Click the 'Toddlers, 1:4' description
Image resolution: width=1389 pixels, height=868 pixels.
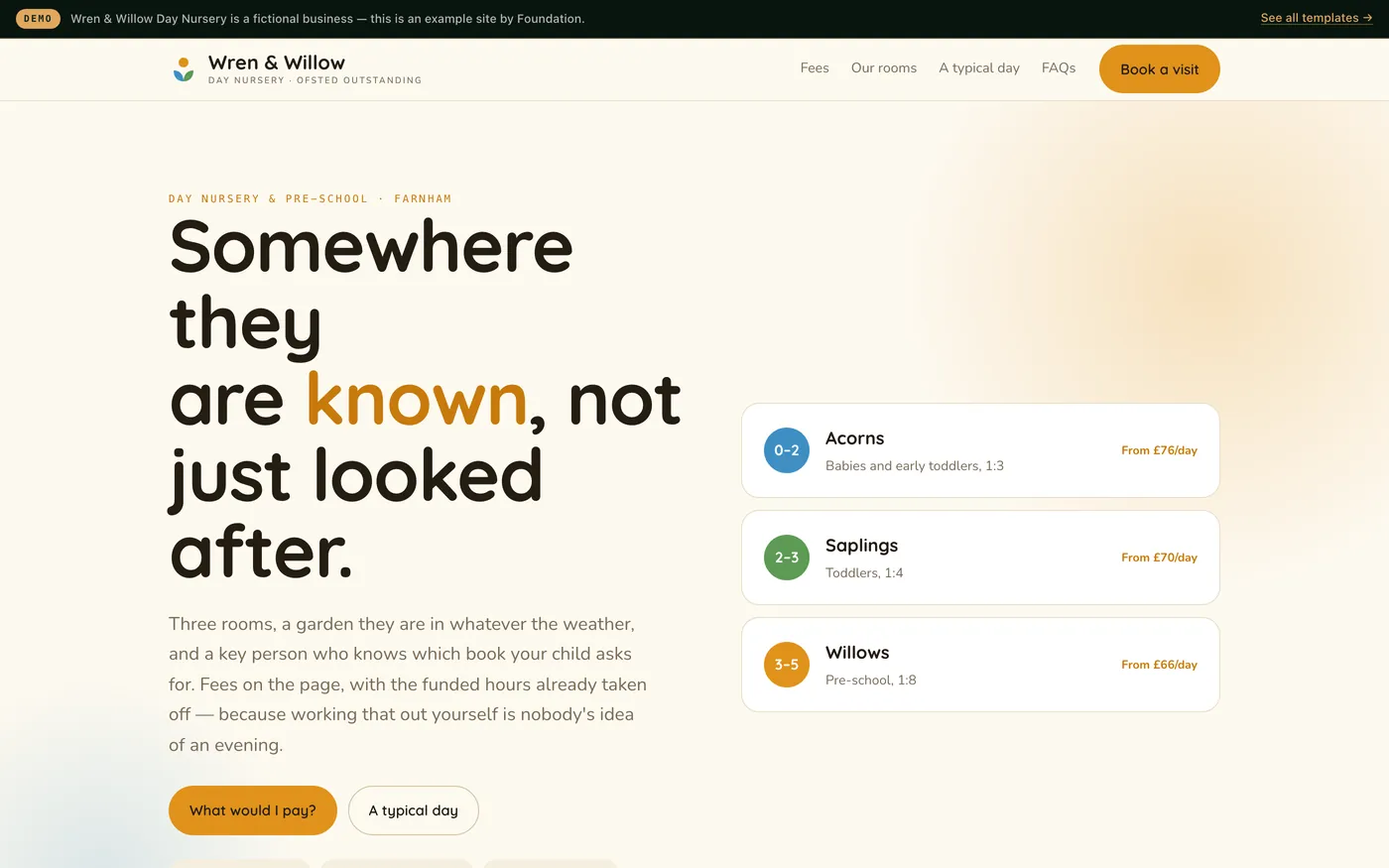coord(864,572)
